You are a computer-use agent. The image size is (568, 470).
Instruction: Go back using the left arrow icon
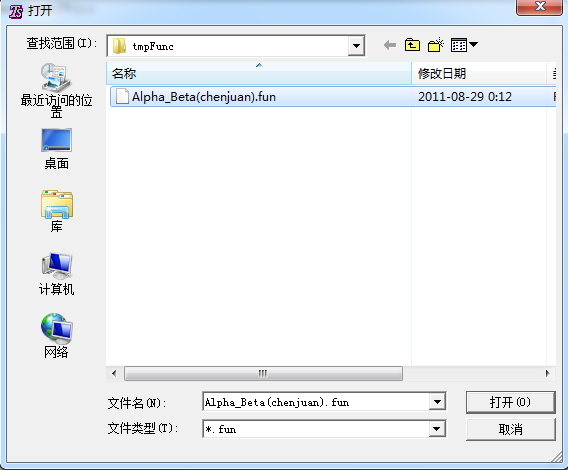click(390, 45)
